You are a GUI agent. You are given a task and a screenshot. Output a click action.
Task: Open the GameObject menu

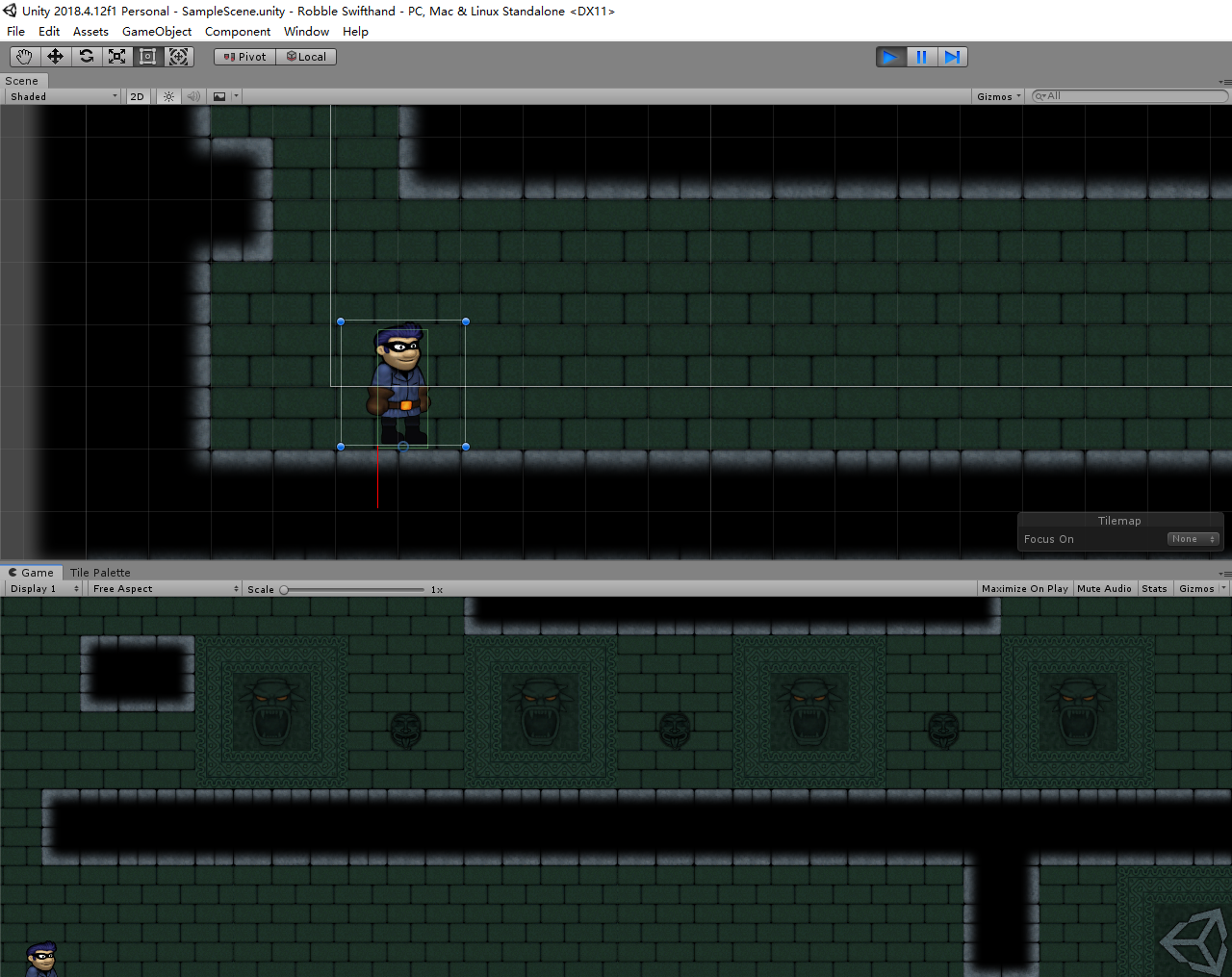(157, 32)
